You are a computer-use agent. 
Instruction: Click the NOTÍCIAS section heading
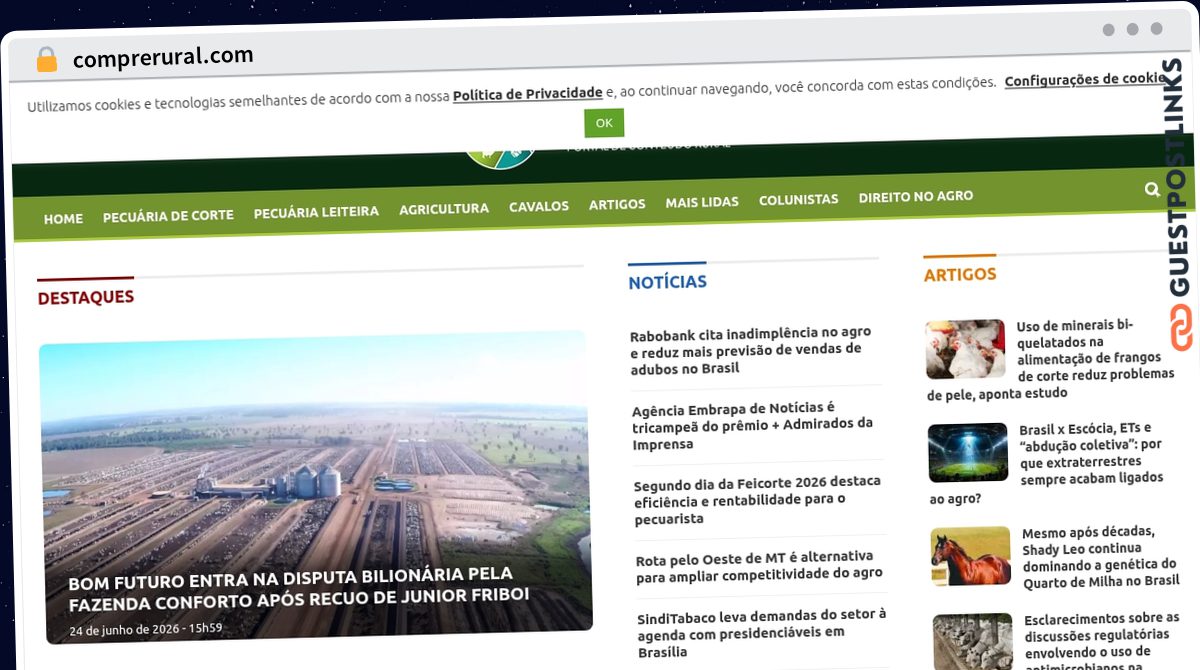pos(667,282)
